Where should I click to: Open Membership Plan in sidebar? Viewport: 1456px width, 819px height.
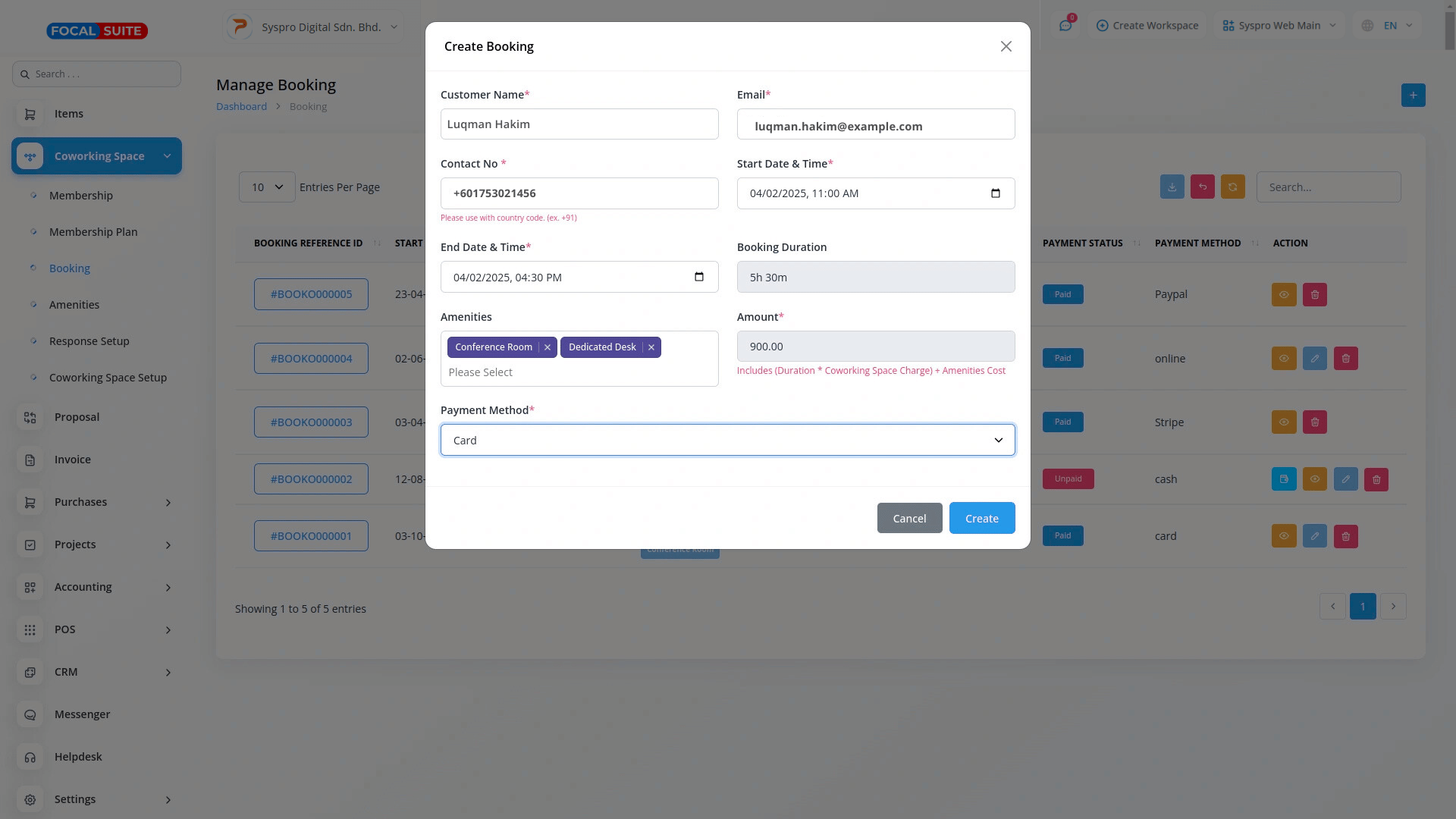pos(93,232)
